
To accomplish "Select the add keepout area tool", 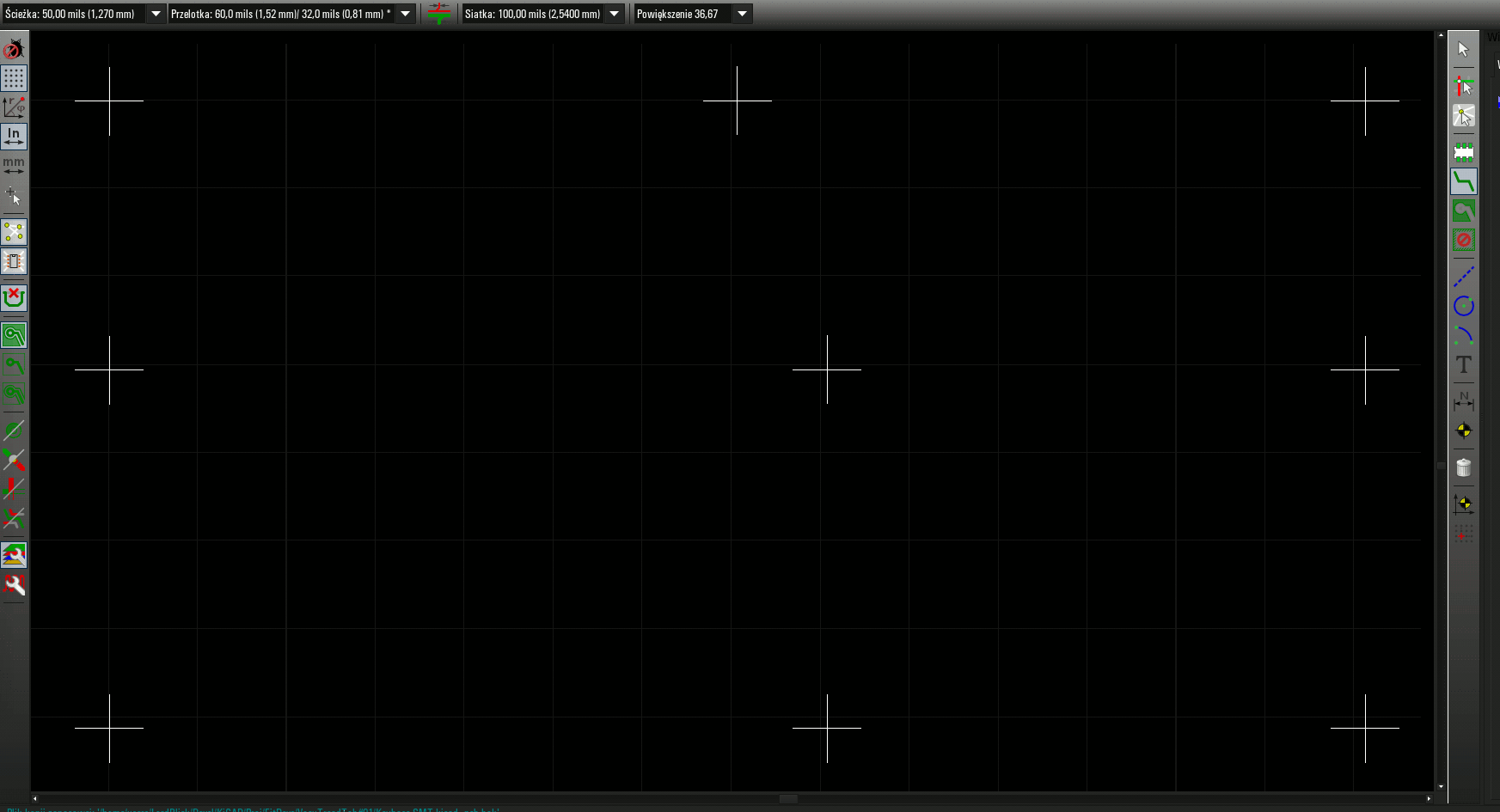I will (1464, 240).
